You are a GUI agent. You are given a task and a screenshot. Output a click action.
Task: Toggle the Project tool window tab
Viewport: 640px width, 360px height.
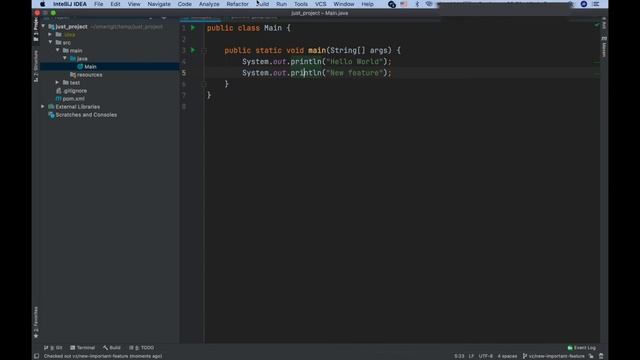point(36,29)
